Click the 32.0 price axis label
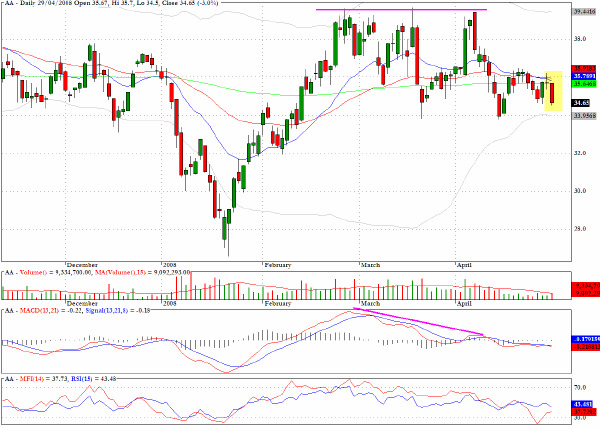600x428 pixels. 580,153
